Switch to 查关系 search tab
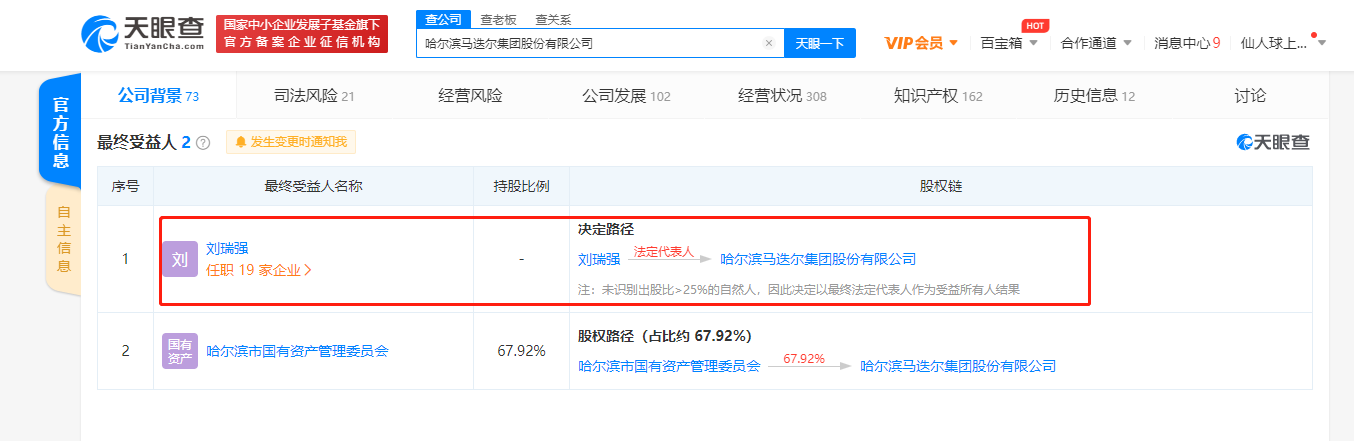 pos(554,18)
